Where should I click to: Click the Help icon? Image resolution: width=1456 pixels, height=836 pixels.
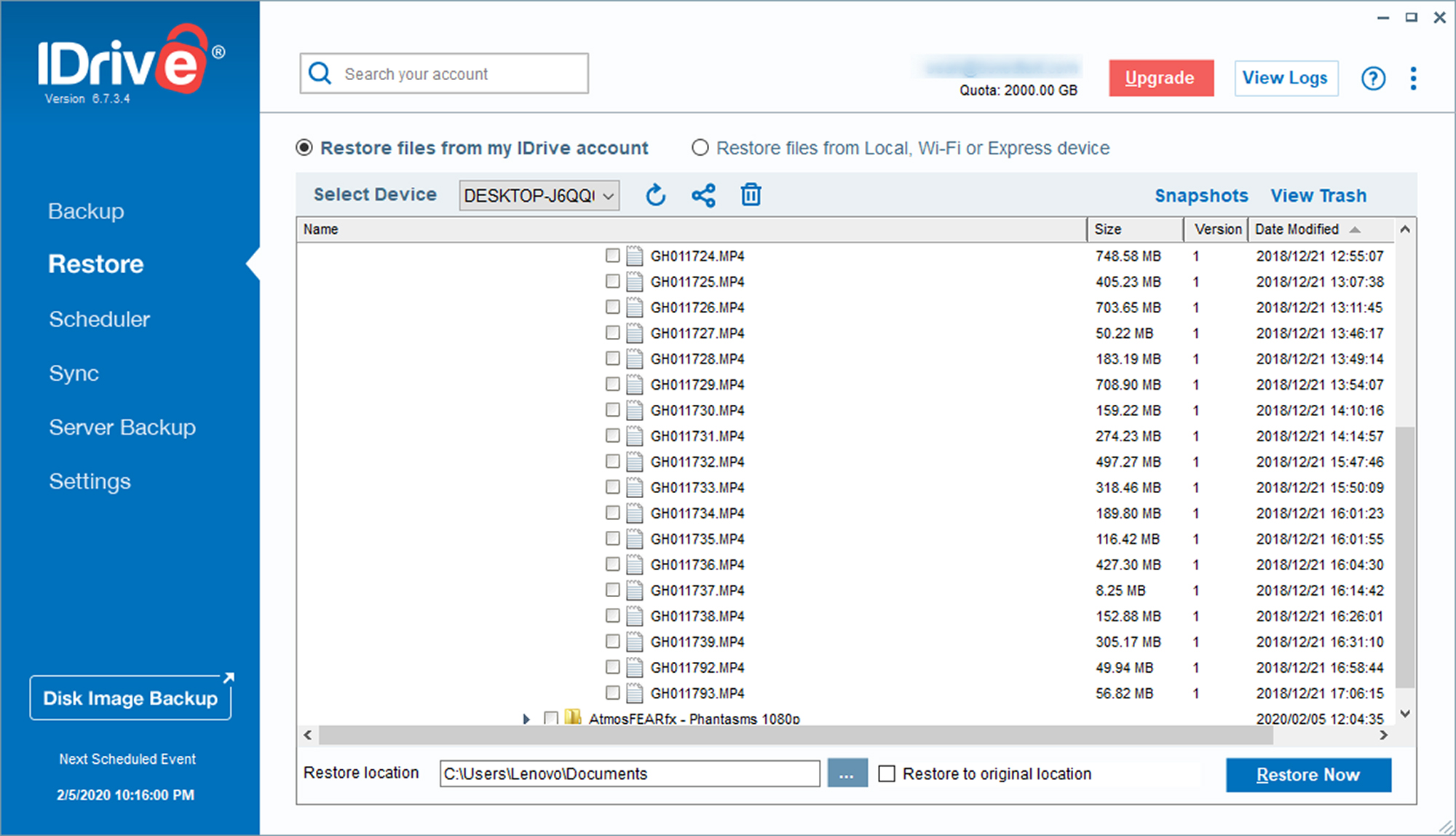click(x=1373, y=78)
